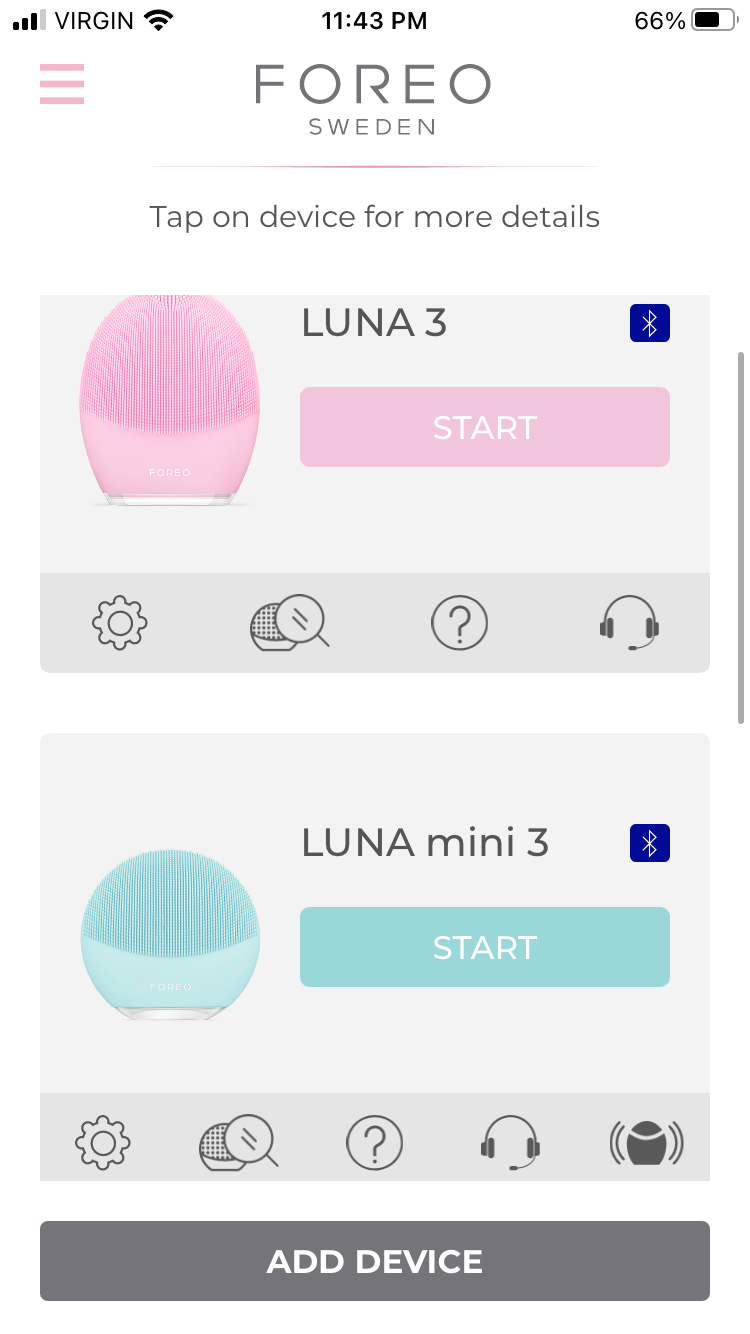Tap the pink LUNA 3 device image
Viewport: 750px width, 1334px height.
(170, 400)
